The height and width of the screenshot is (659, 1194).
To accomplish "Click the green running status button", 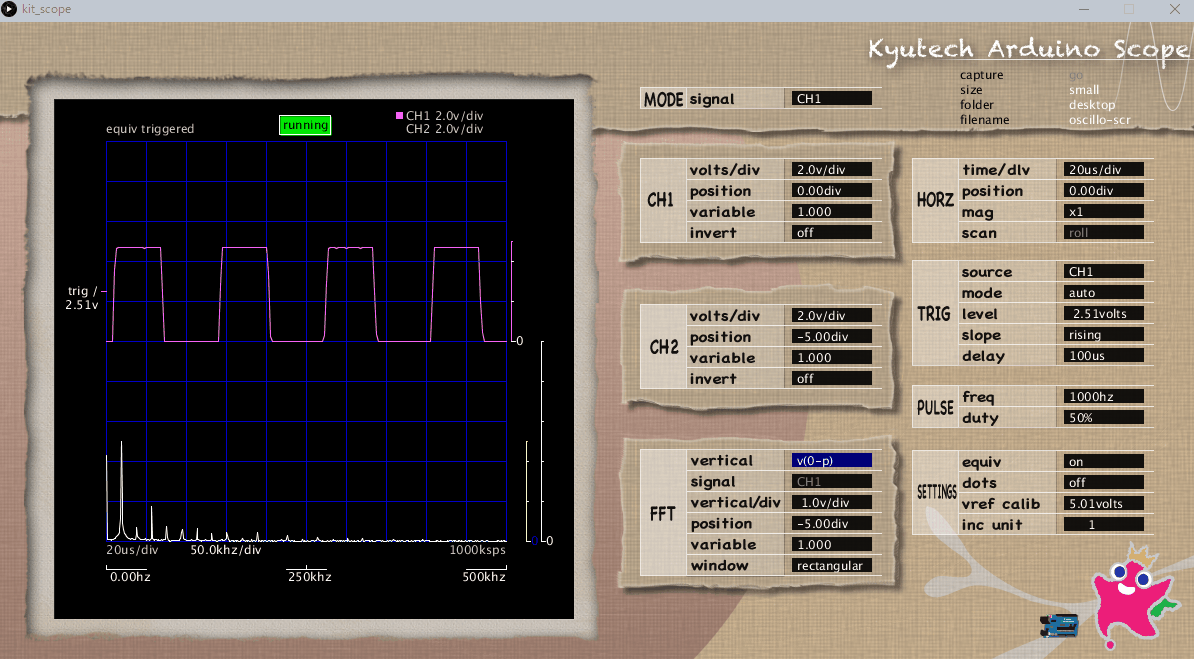I will (305, 125).
